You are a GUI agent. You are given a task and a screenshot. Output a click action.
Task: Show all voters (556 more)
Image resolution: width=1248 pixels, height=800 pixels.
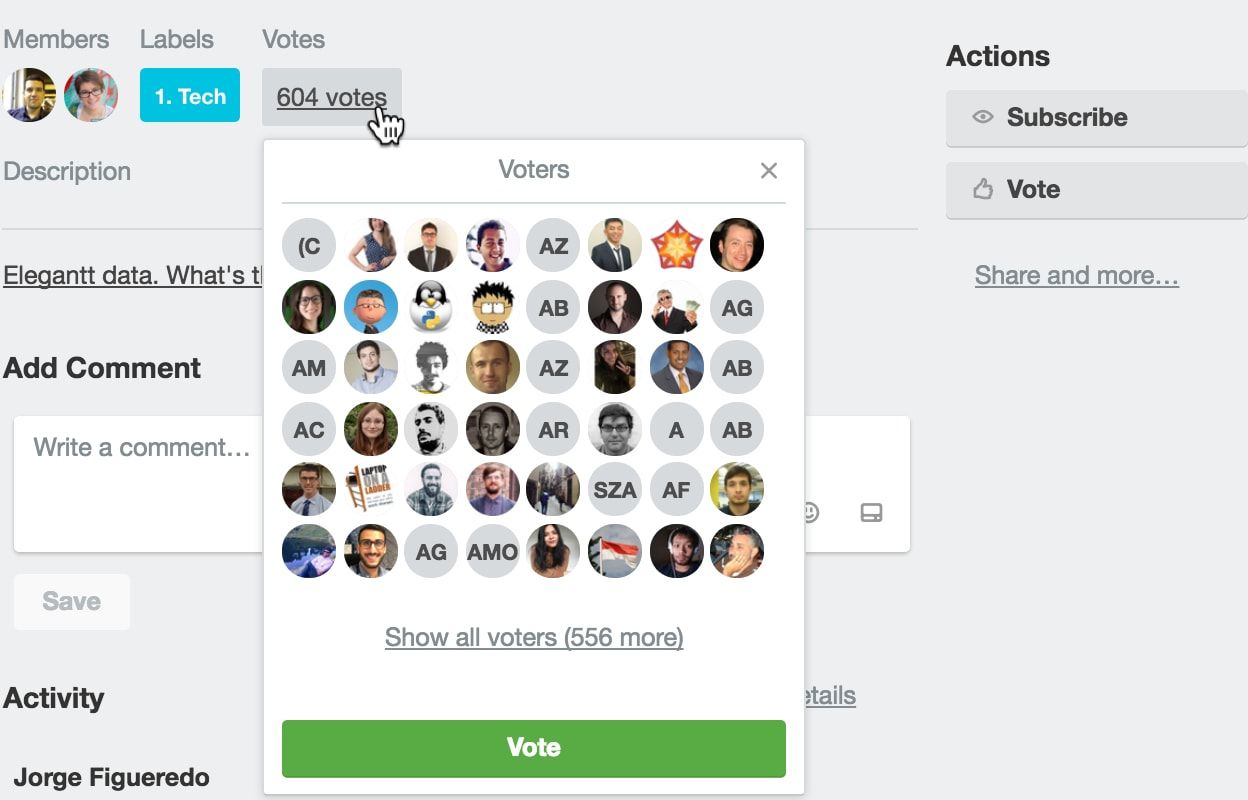534,637
